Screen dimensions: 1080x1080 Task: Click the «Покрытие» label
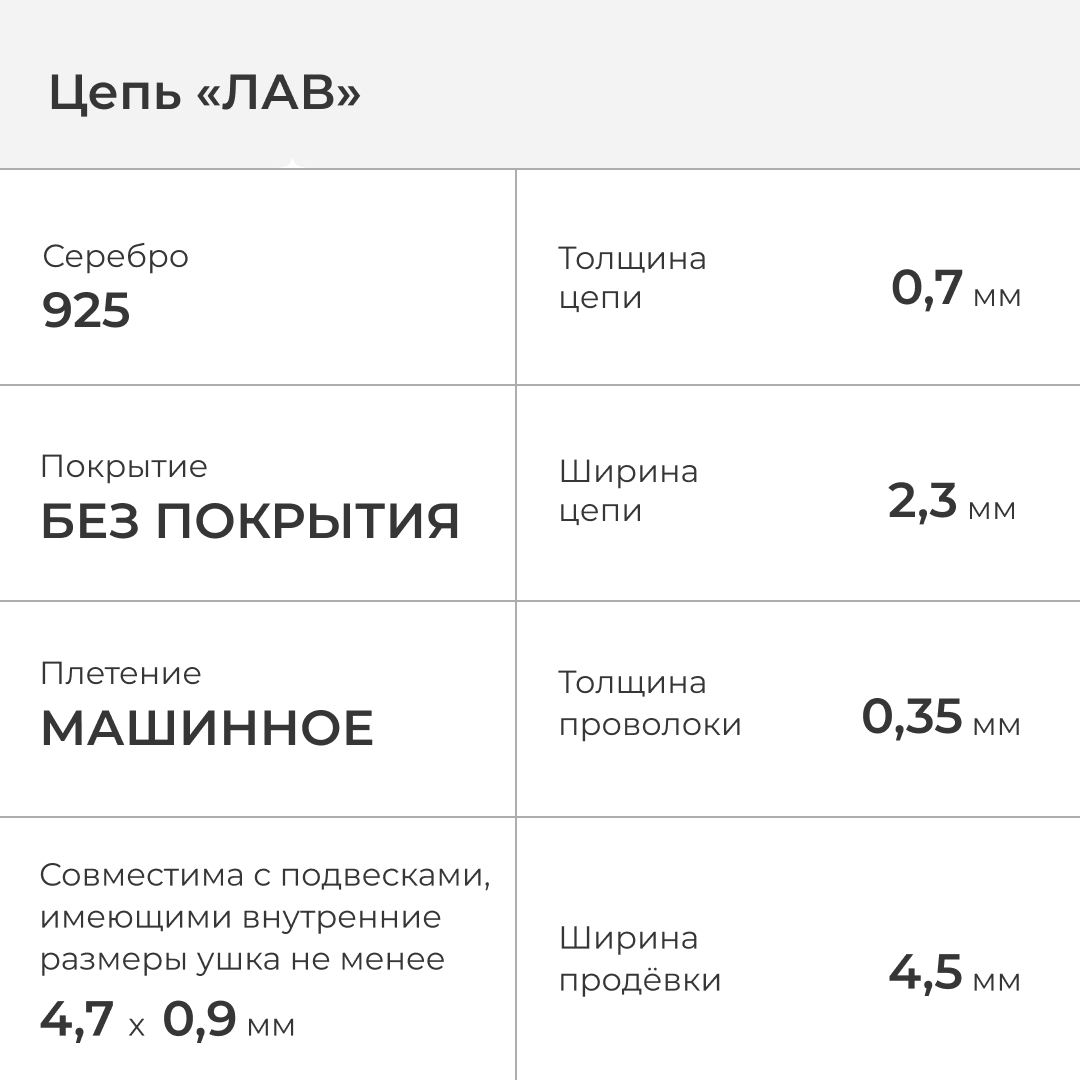tap(124, 467)
